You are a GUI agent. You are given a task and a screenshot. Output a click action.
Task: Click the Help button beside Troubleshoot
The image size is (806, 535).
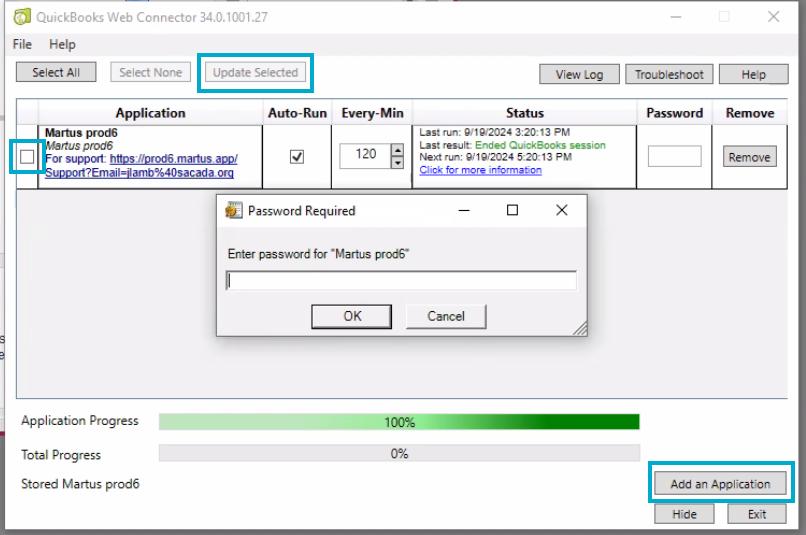point(753,75)
